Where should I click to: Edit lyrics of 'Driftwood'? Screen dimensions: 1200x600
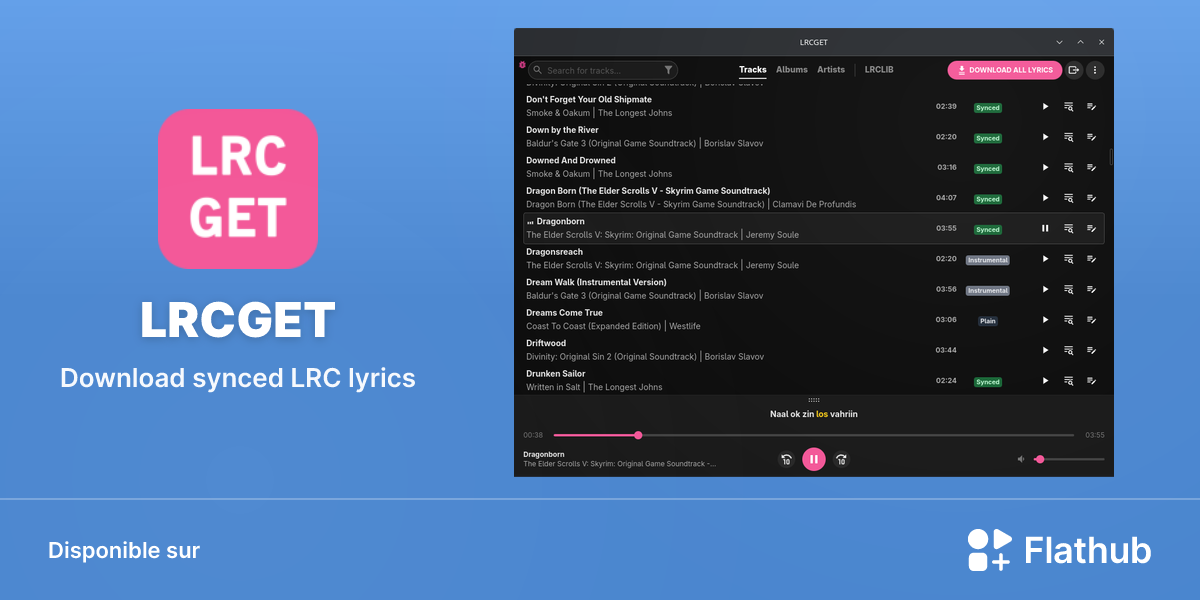tap(1092, 350)
